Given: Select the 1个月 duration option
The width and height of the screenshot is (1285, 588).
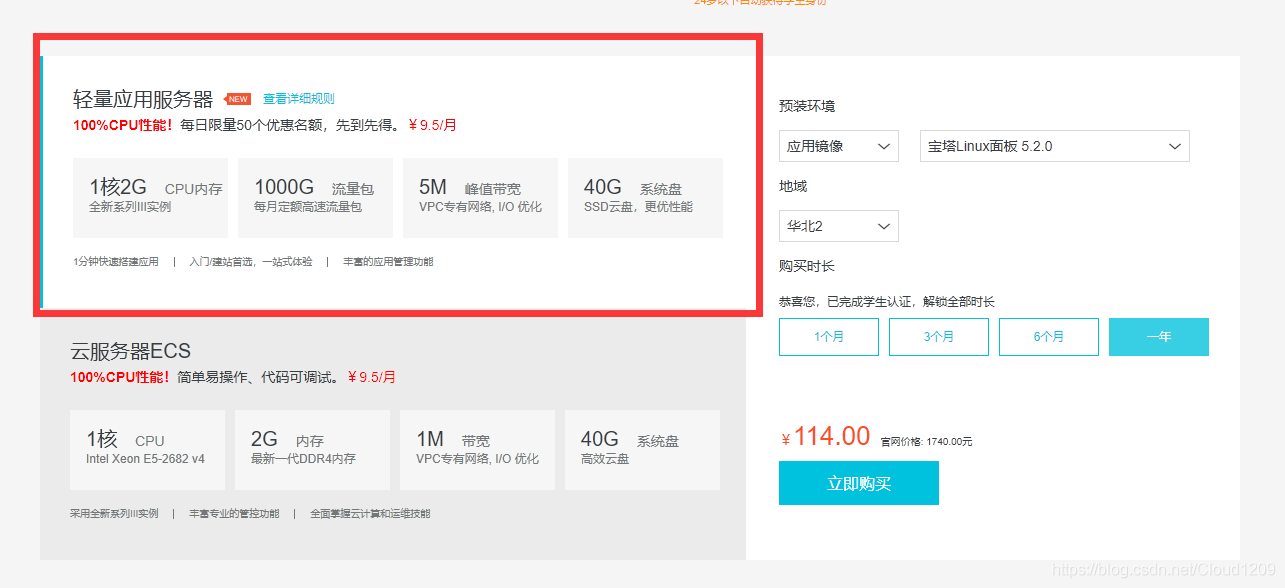Looking at the screenshot, I should [x=828, y=337].
